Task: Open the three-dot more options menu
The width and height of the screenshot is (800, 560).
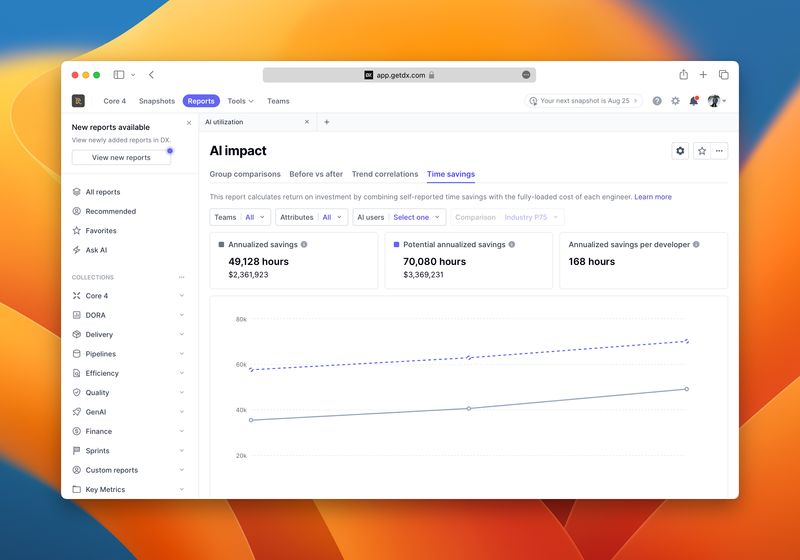Action: point(720,151)
